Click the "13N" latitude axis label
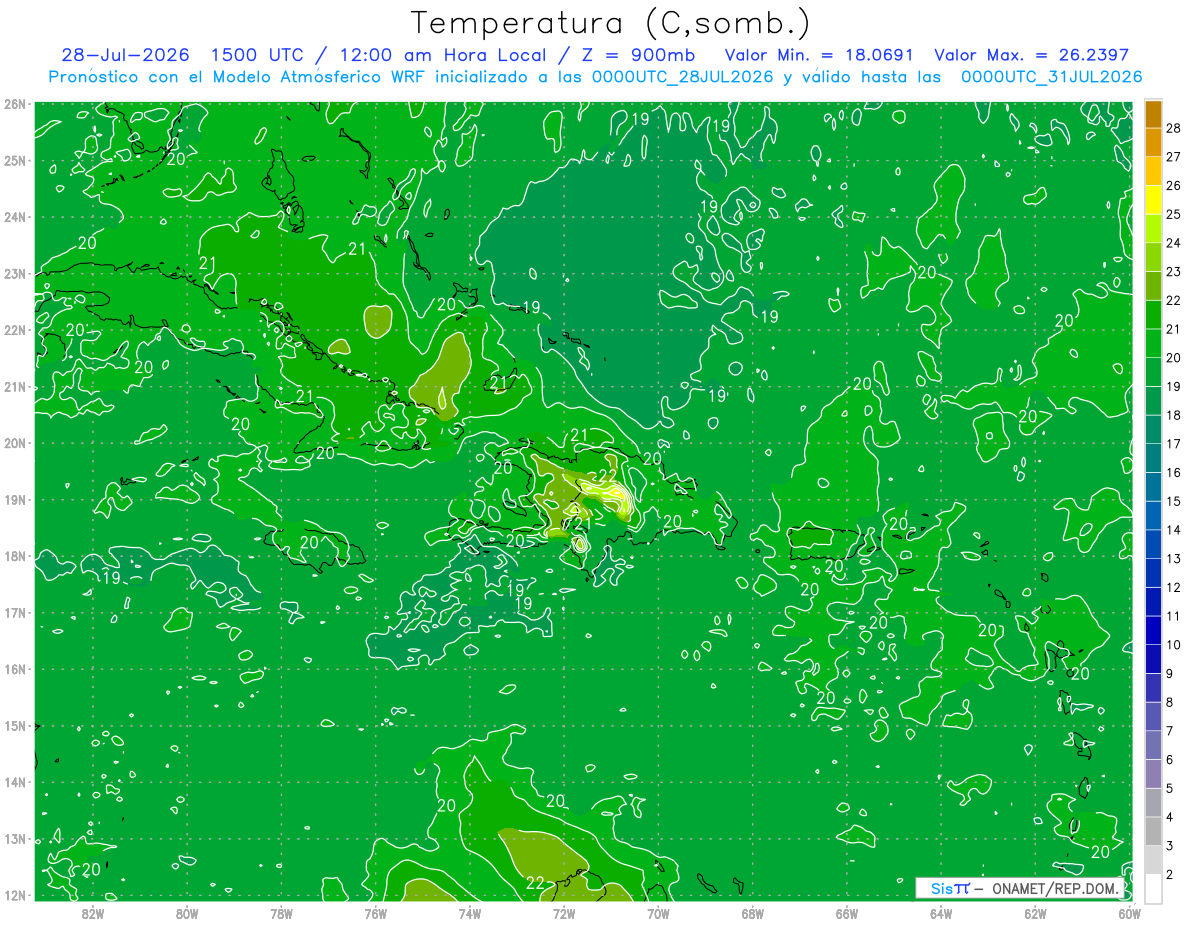 pos(15,839)
